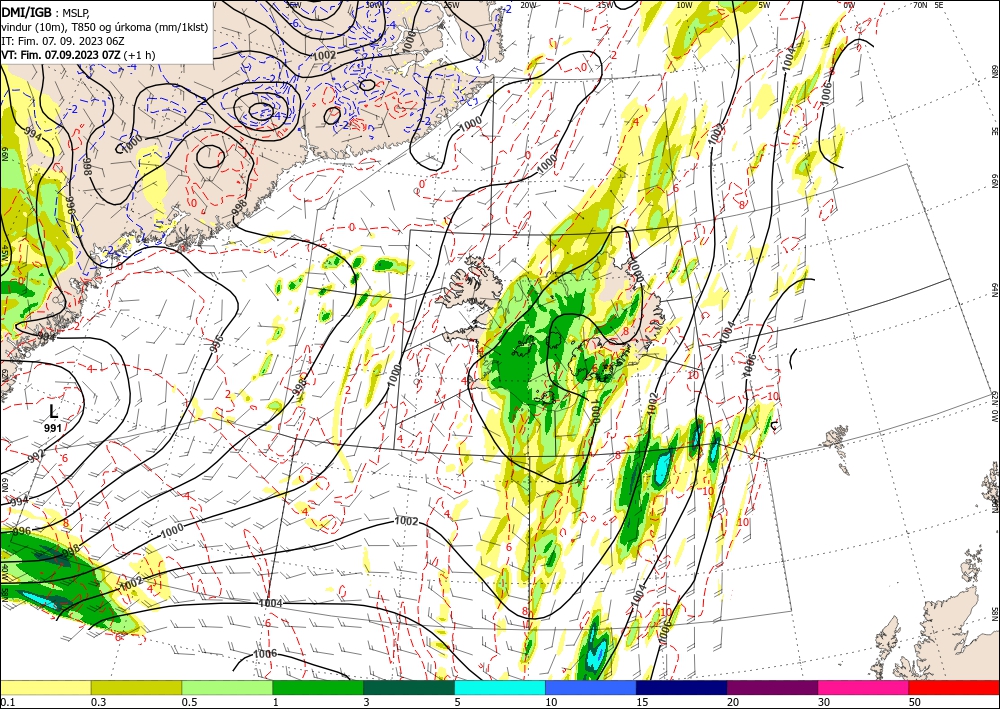The image size is (1000, 709).
Task: Click the light green 0.5–1 legend swatch
Action: (227, 687)
